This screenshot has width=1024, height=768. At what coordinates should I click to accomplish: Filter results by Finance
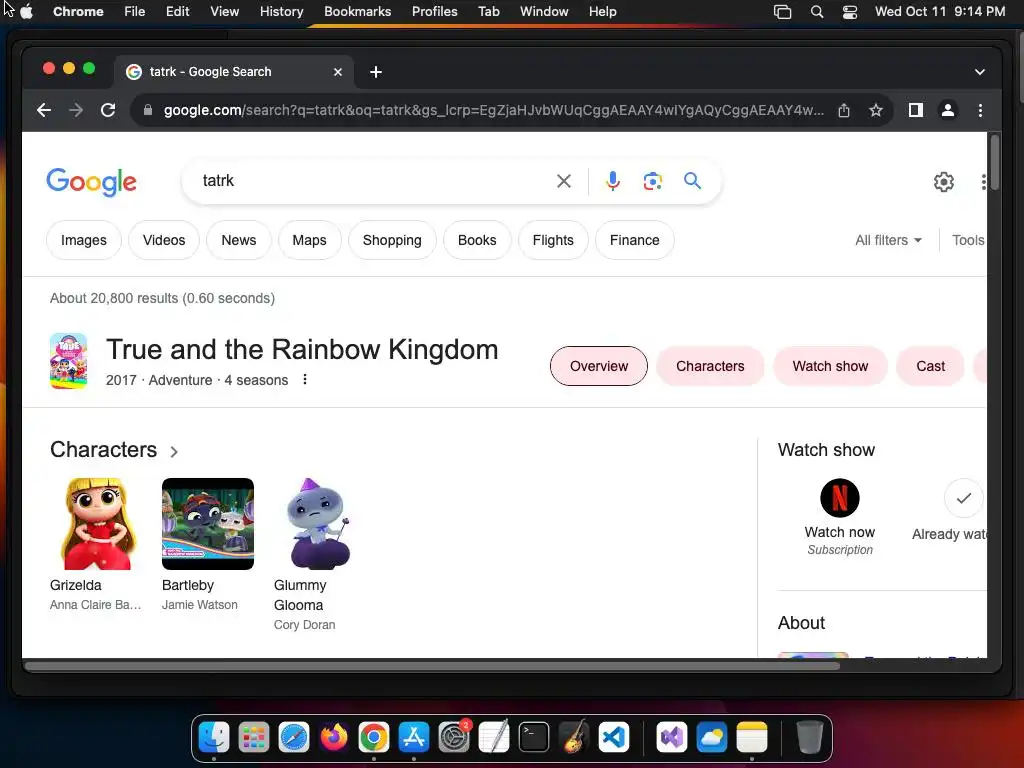[x=635, y=240]
